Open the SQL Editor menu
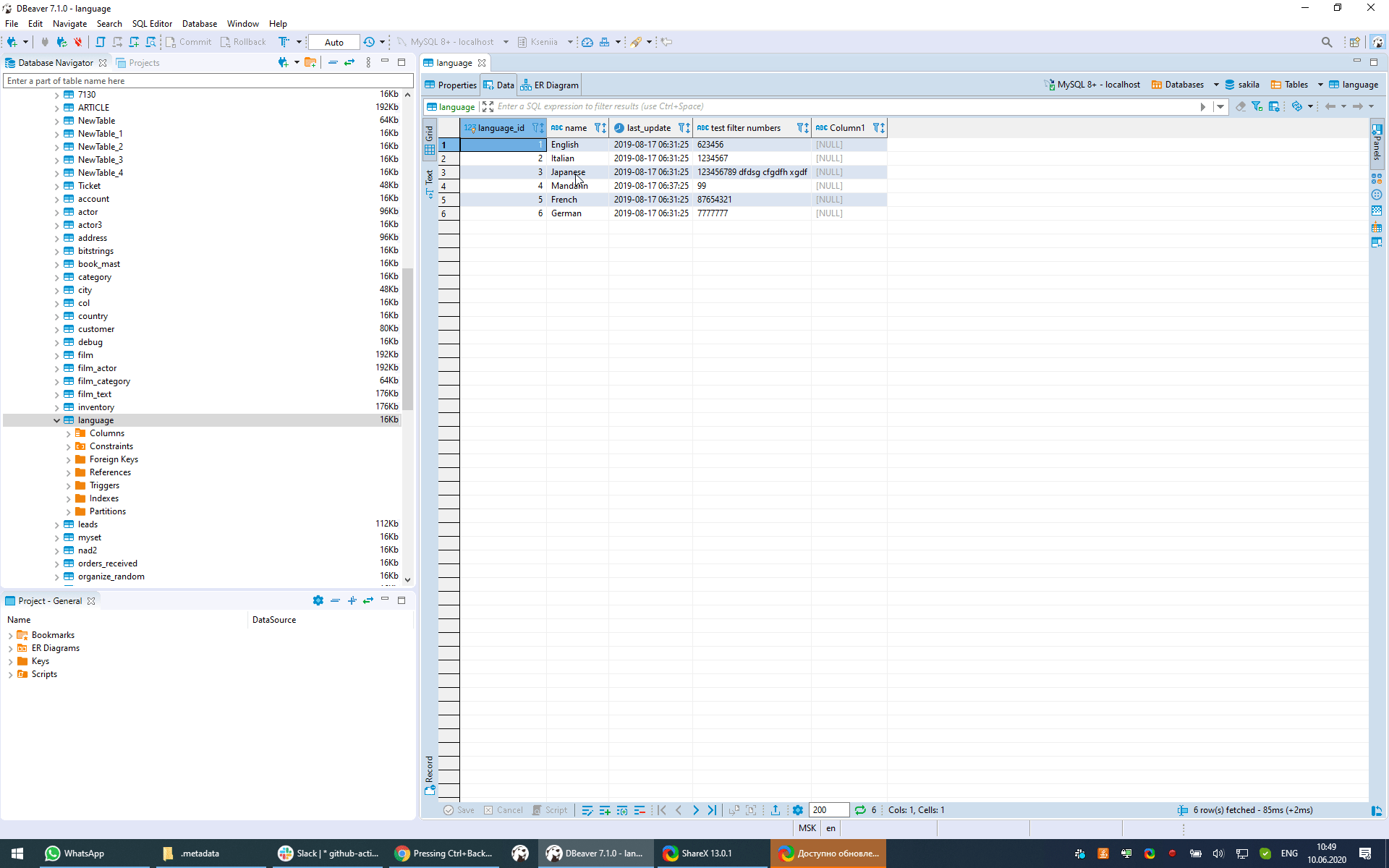Image resolution: width=1389 pixels, height=868 pixels. click(x=152, y=23)
